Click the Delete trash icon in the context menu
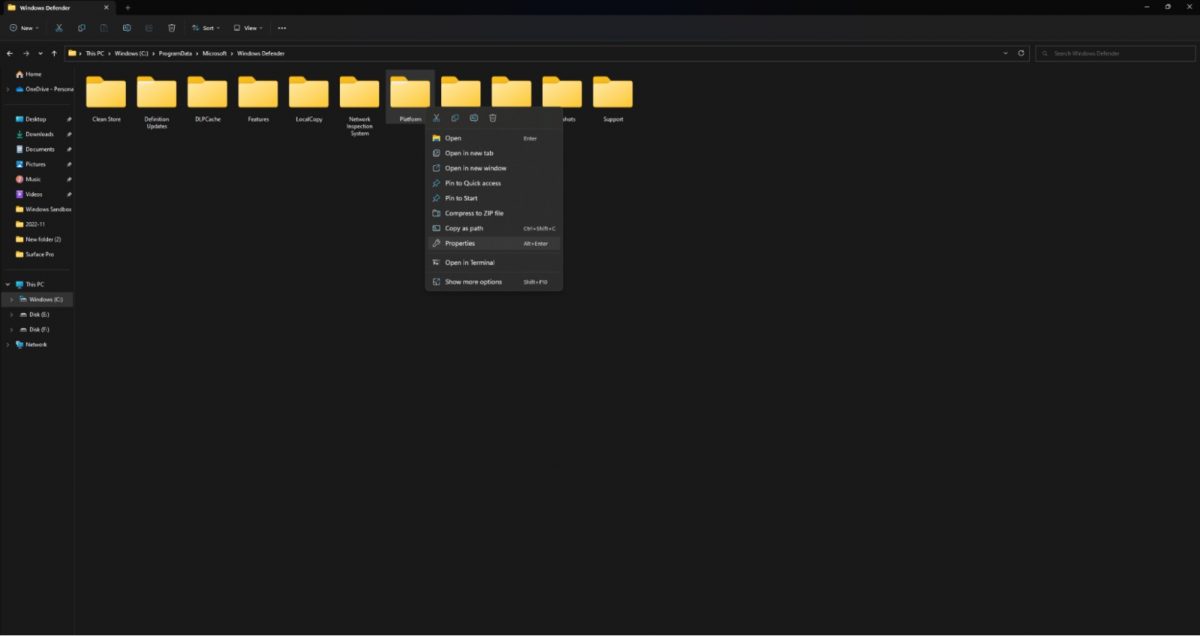Viewport: 1200px width, 636px height. 493,118
